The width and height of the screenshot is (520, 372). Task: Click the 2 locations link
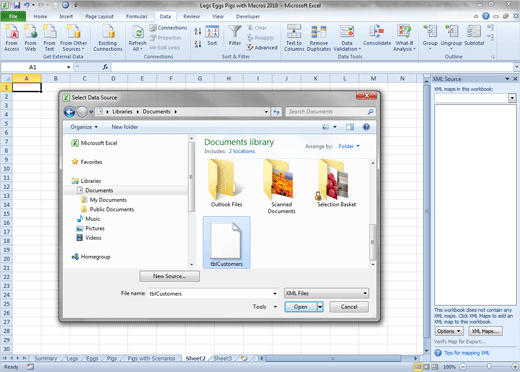click(x=242, y=151)
